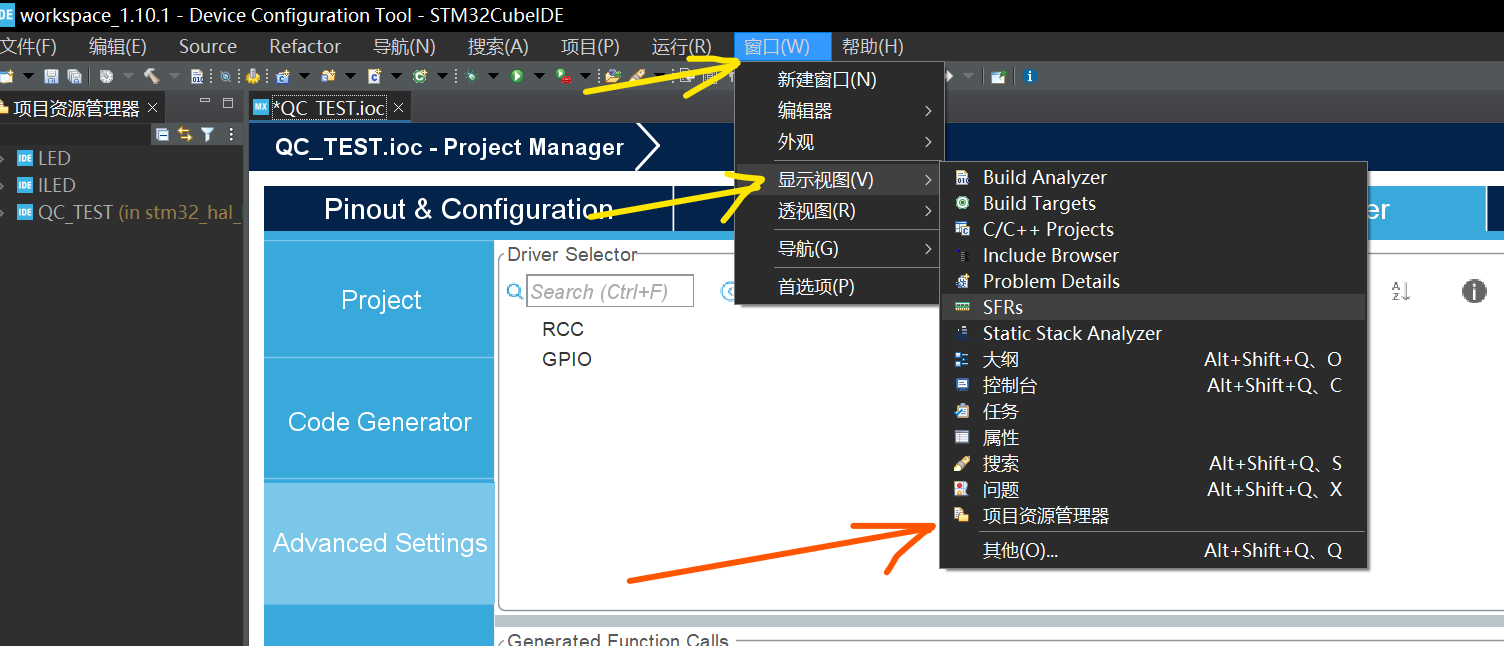Image resolution: width=1504 pixels, height=646 pixels.
Task: Switch to the Pinout & Configuration tab
Action: click(x=468, y=209)
